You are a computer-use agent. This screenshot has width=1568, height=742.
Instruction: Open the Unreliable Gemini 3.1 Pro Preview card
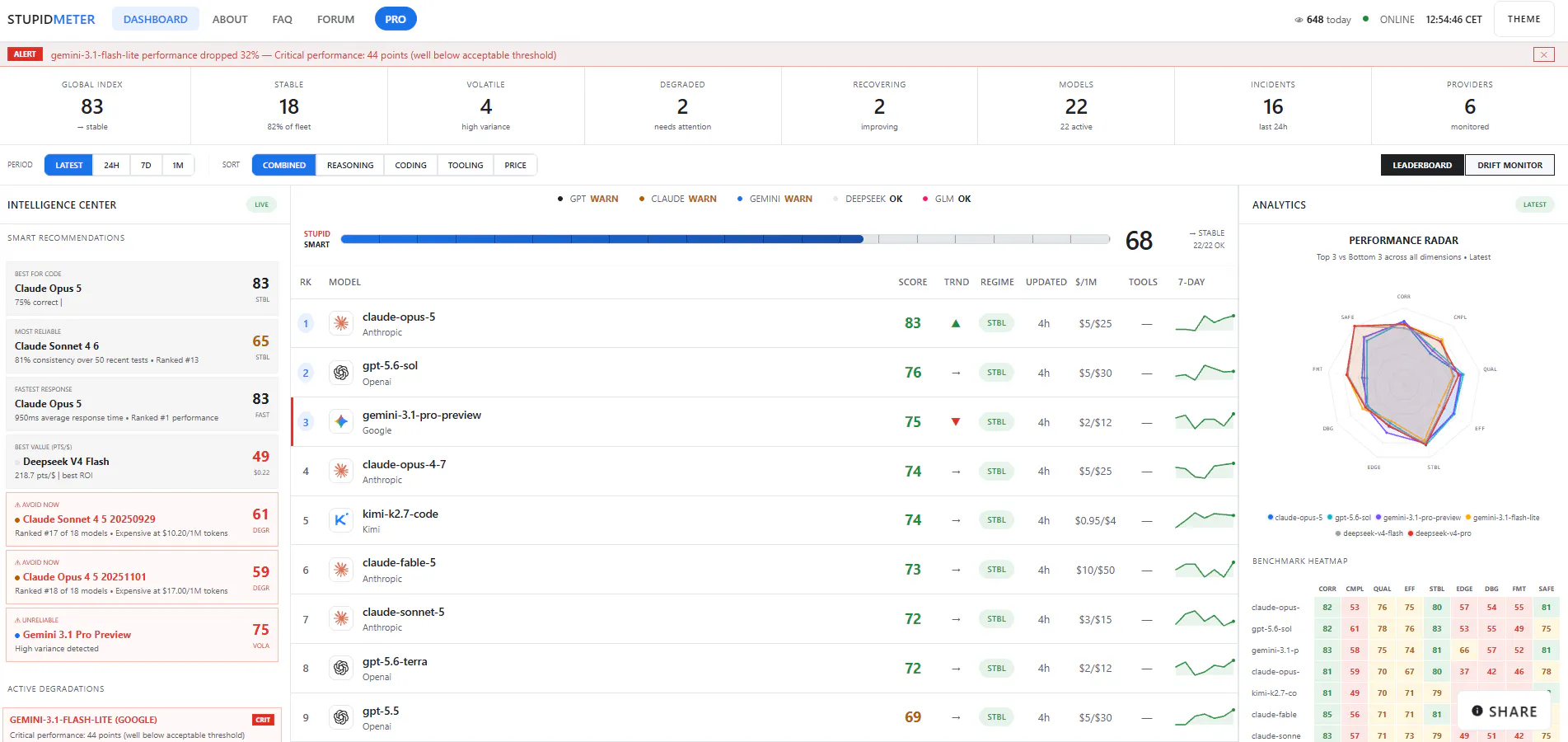(142, 635)
